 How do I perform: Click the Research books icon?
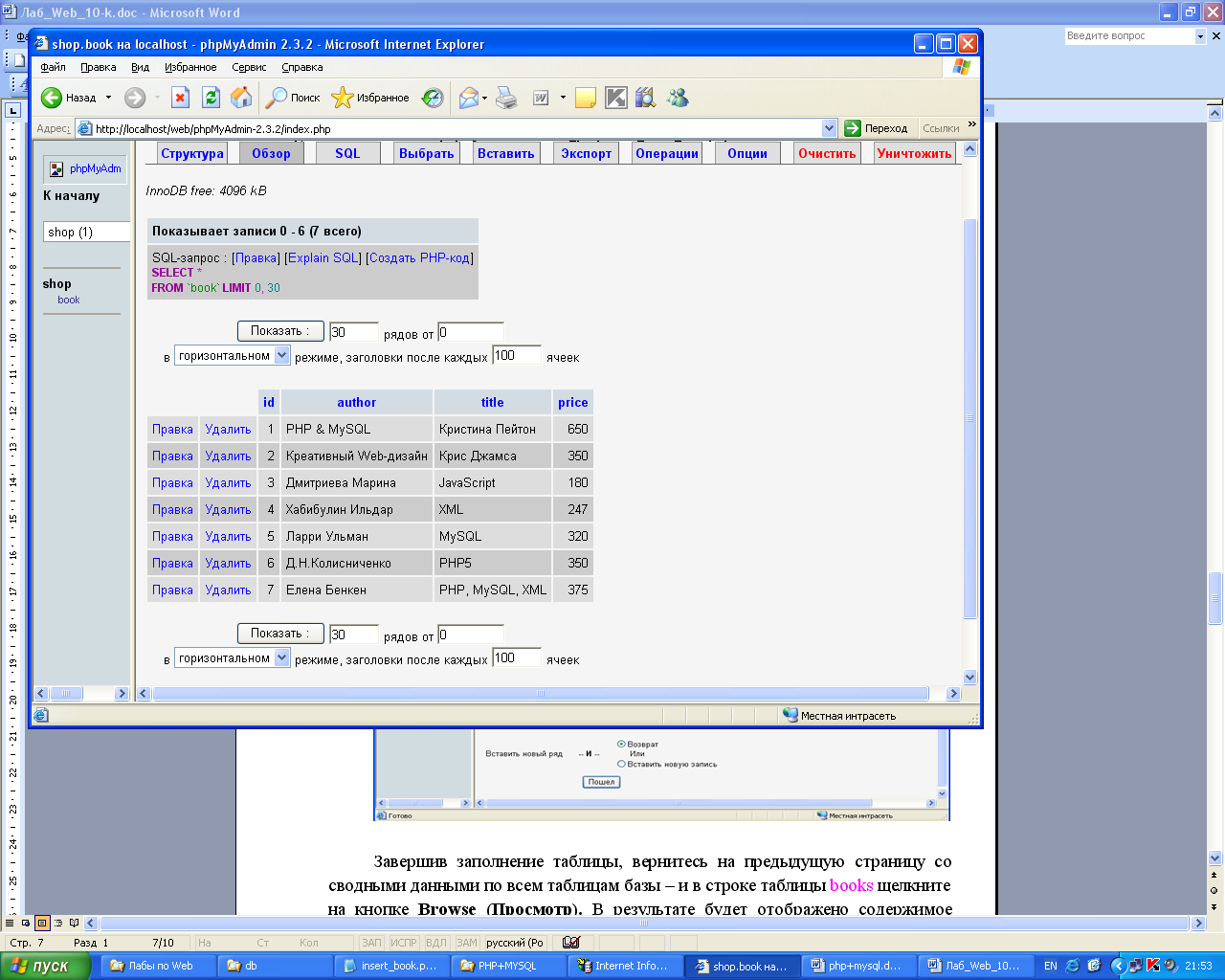pos(645,98)
